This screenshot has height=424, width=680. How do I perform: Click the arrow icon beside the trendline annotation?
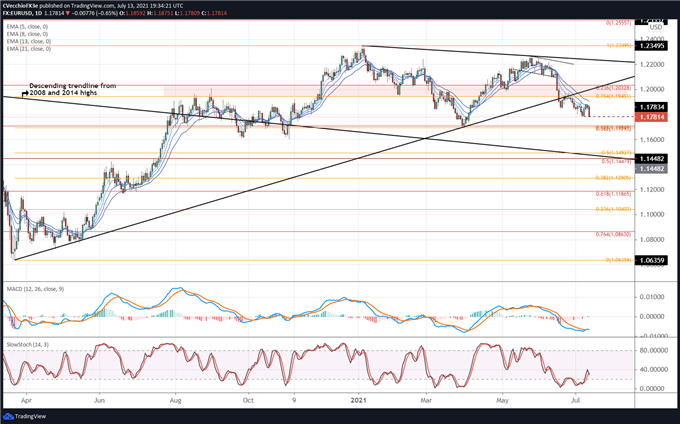coord(25,93)
